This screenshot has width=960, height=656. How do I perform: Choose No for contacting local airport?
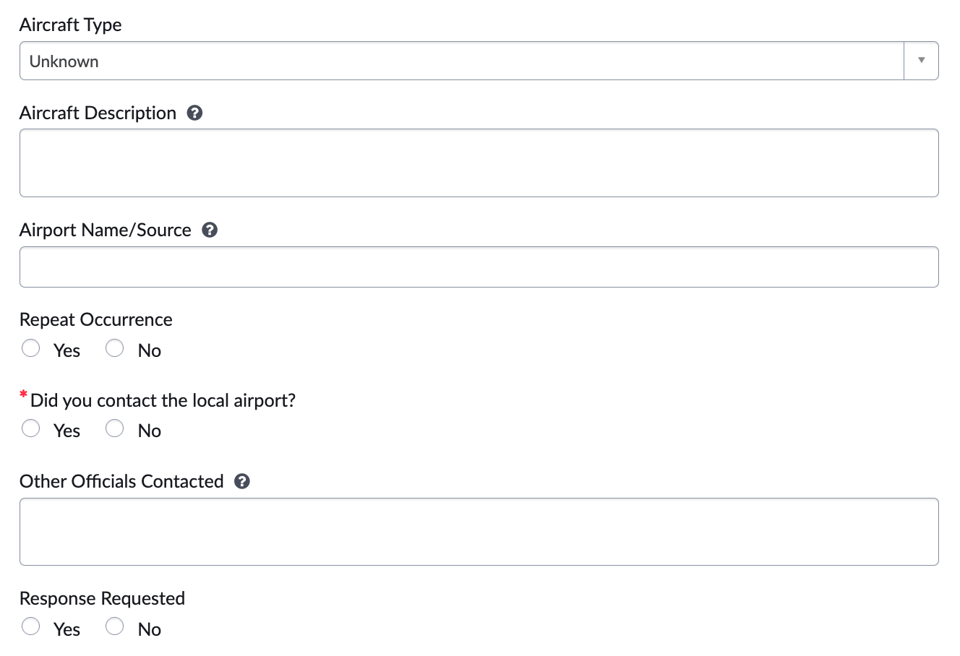click(x=115, y=428)
